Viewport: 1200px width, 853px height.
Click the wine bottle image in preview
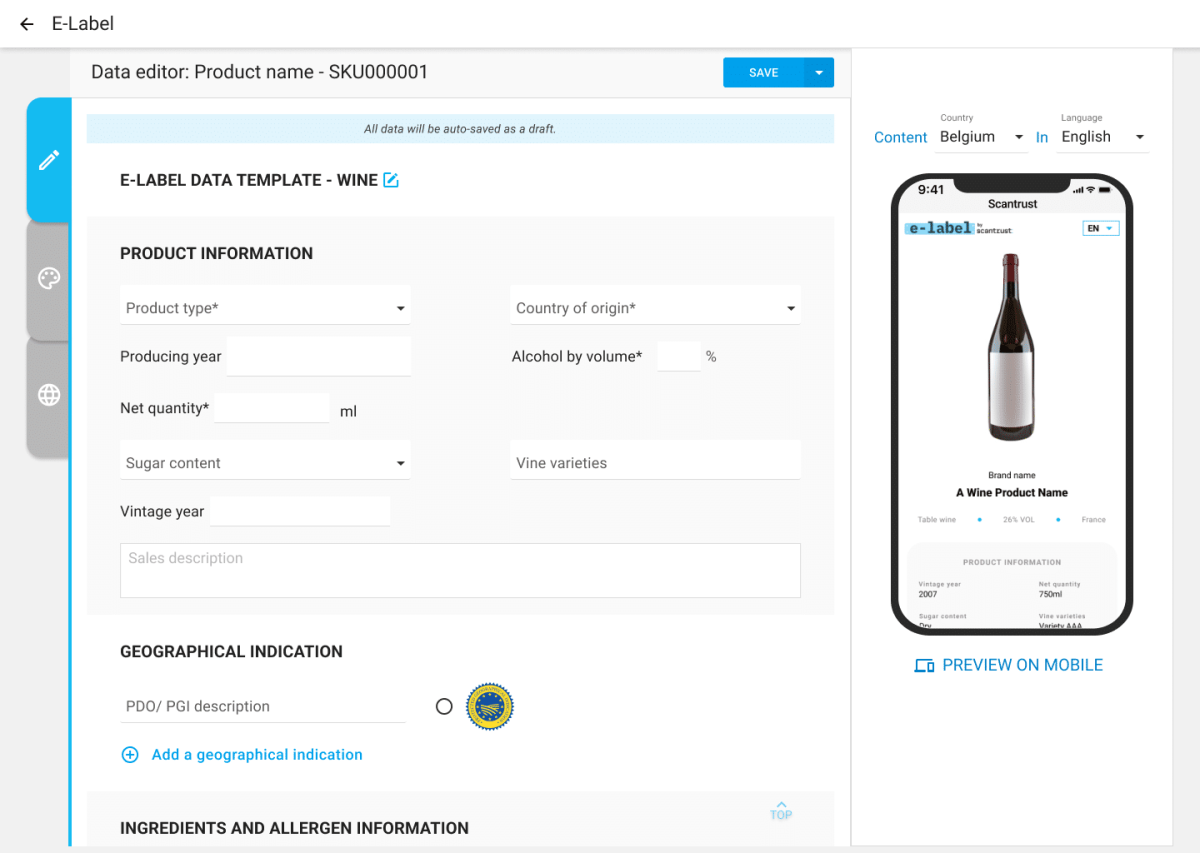pos(1011,347)
